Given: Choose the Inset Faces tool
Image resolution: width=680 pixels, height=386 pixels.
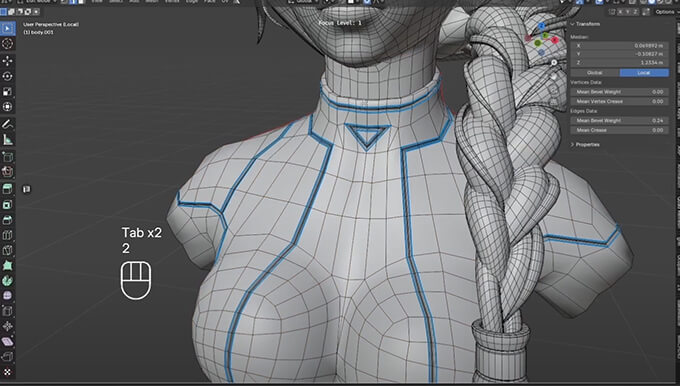Looking at the screenshot, I should click(7, 204).
